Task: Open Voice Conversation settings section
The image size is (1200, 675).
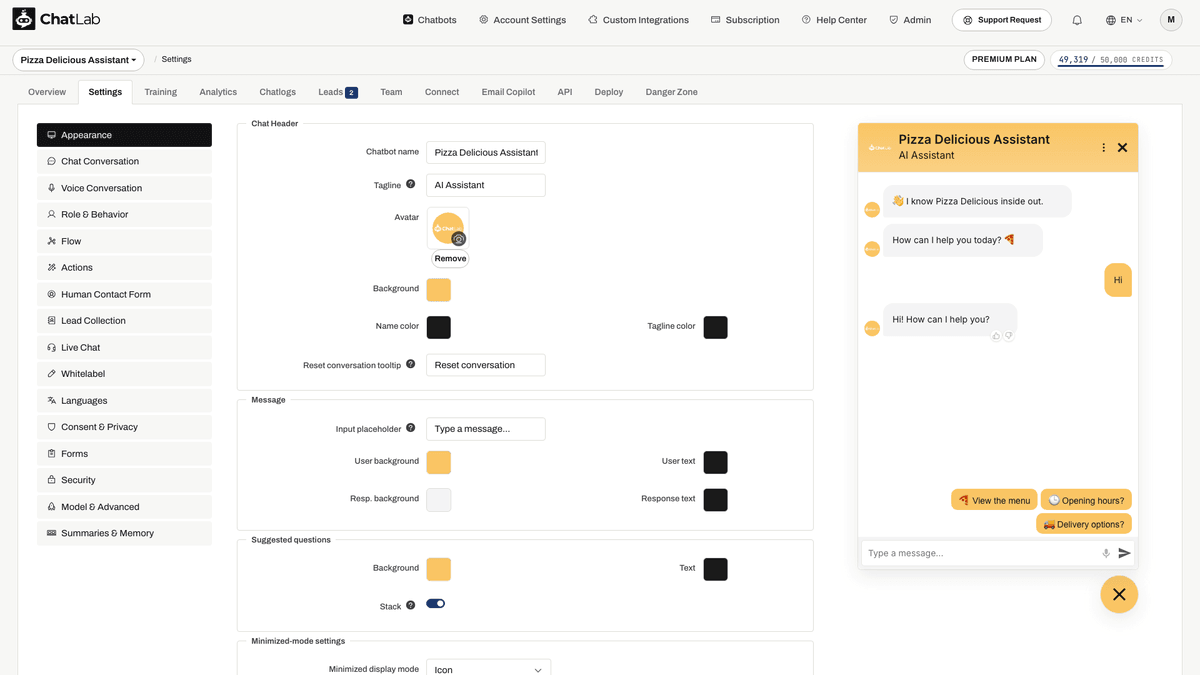Action: point(124,188)
